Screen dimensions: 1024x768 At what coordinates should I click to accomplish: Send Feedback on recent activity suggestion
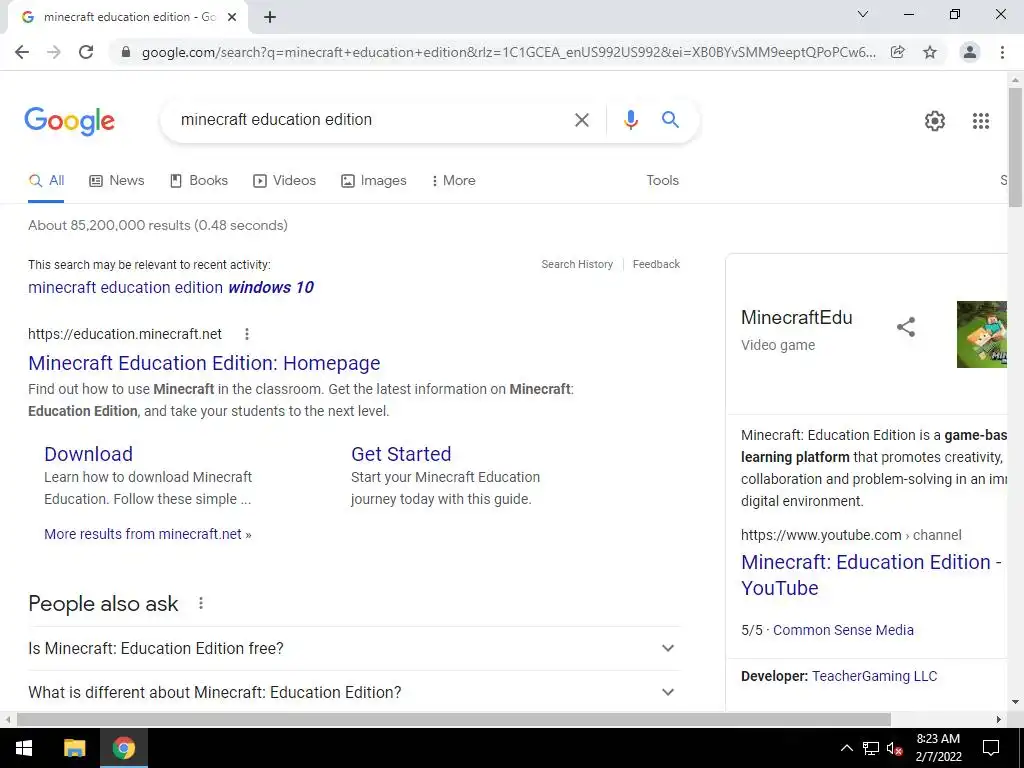click(656, 264)
